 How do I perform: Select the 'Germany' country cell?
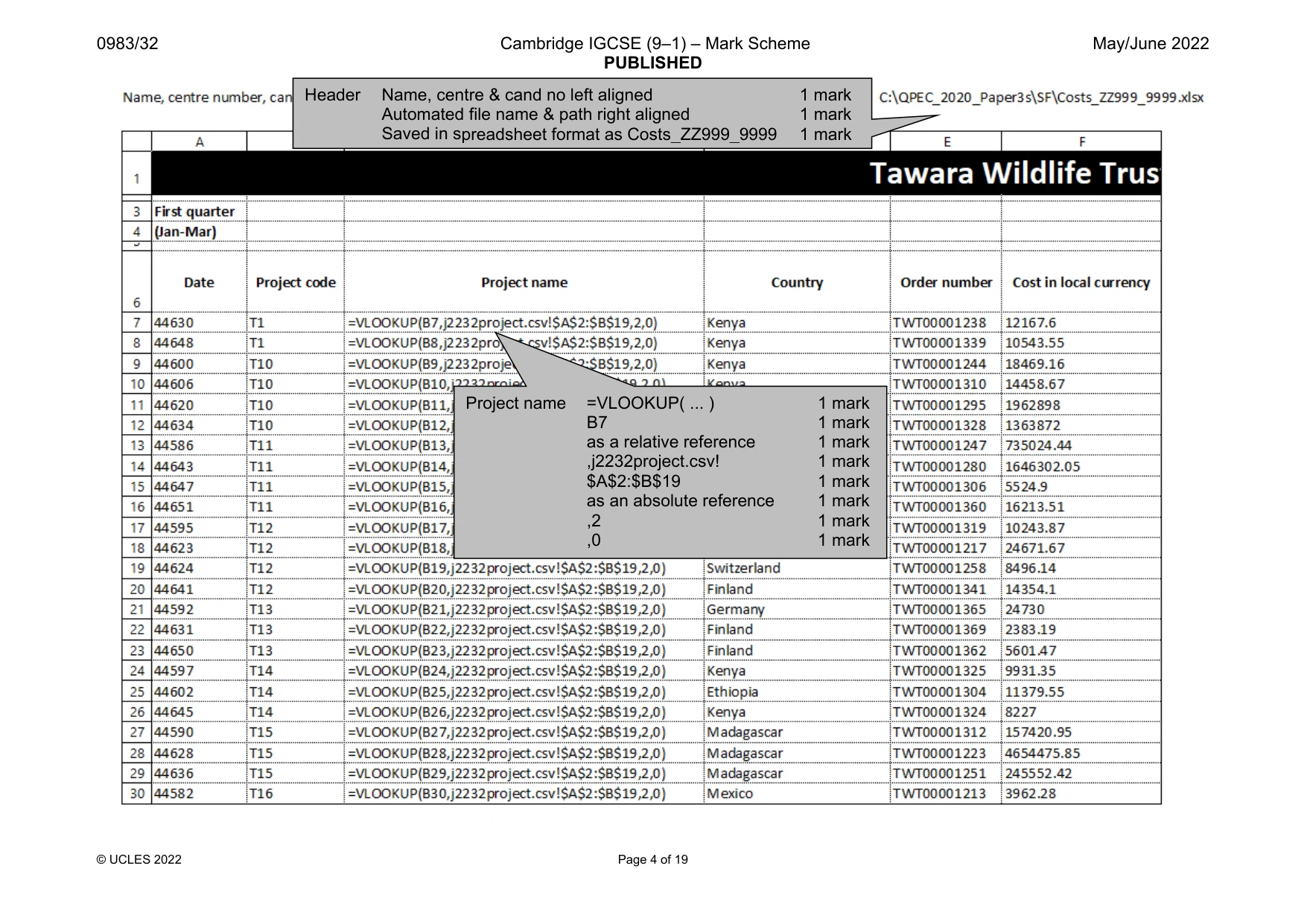coord(797,609)
